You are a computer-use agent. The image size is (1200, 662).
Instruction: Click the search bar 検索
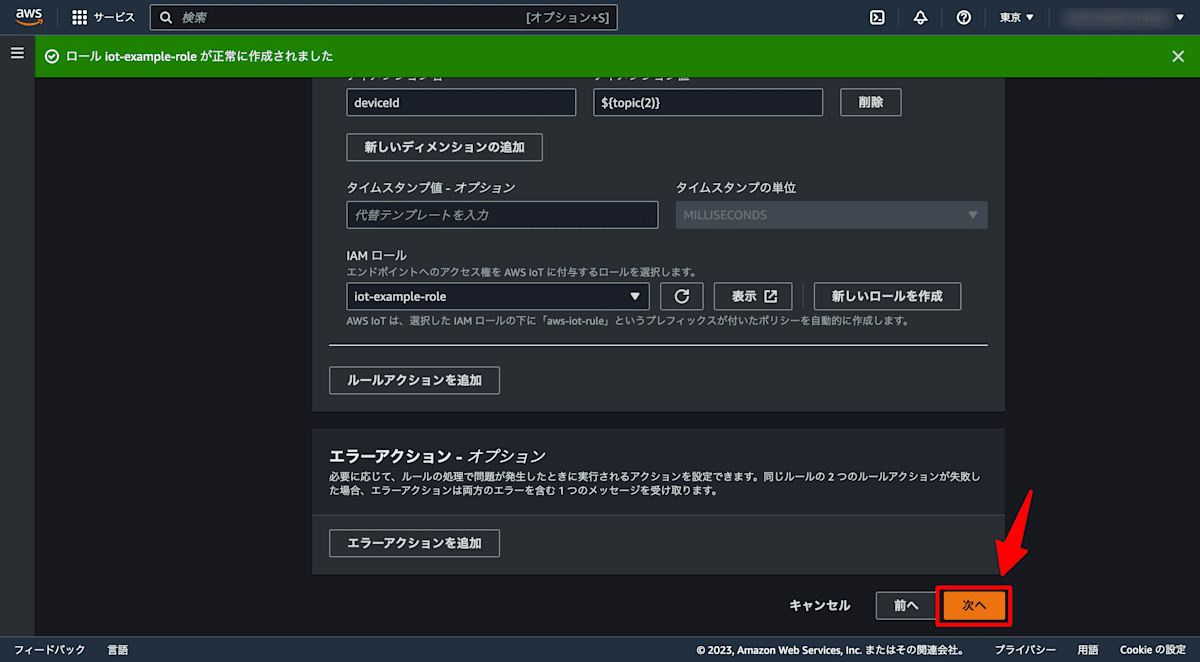[x=383, y=17]
